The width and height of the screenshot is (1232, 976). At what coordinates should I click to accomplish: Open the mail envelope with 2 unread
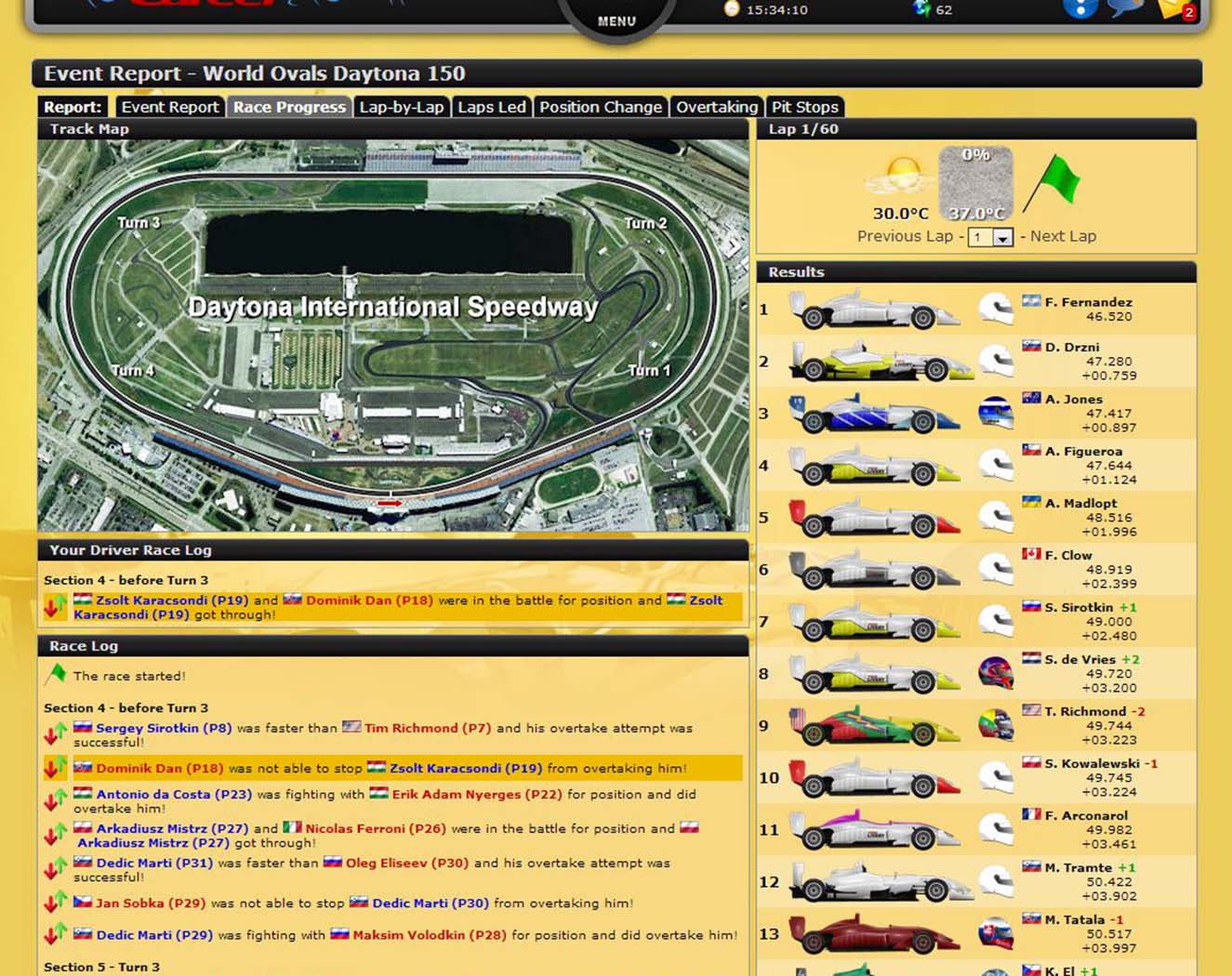click(x=1174, y=9)
